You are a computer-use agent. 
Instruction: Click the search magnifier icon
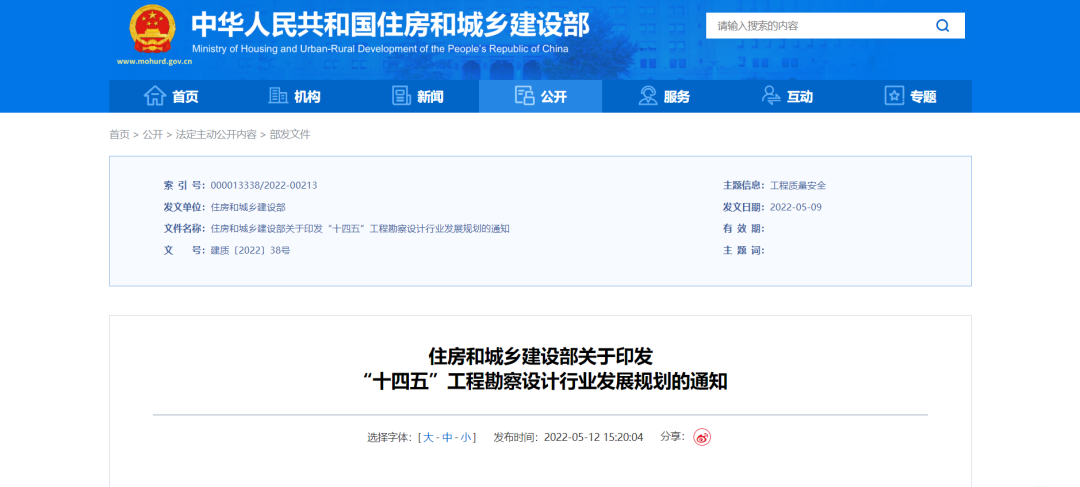click(942, 26)
